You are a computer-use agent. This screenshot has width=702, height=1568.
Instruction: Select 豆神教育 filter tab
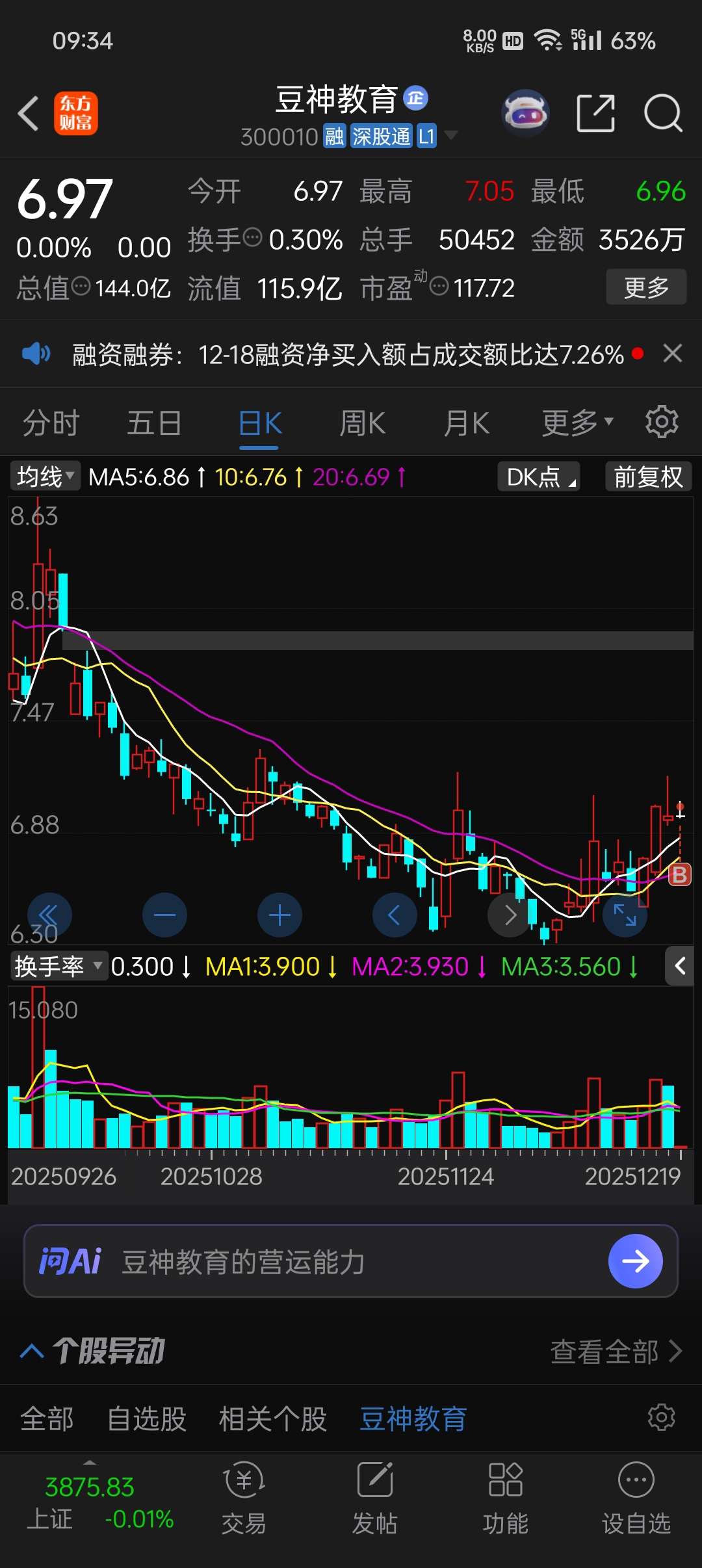[x=413, y=1418]
